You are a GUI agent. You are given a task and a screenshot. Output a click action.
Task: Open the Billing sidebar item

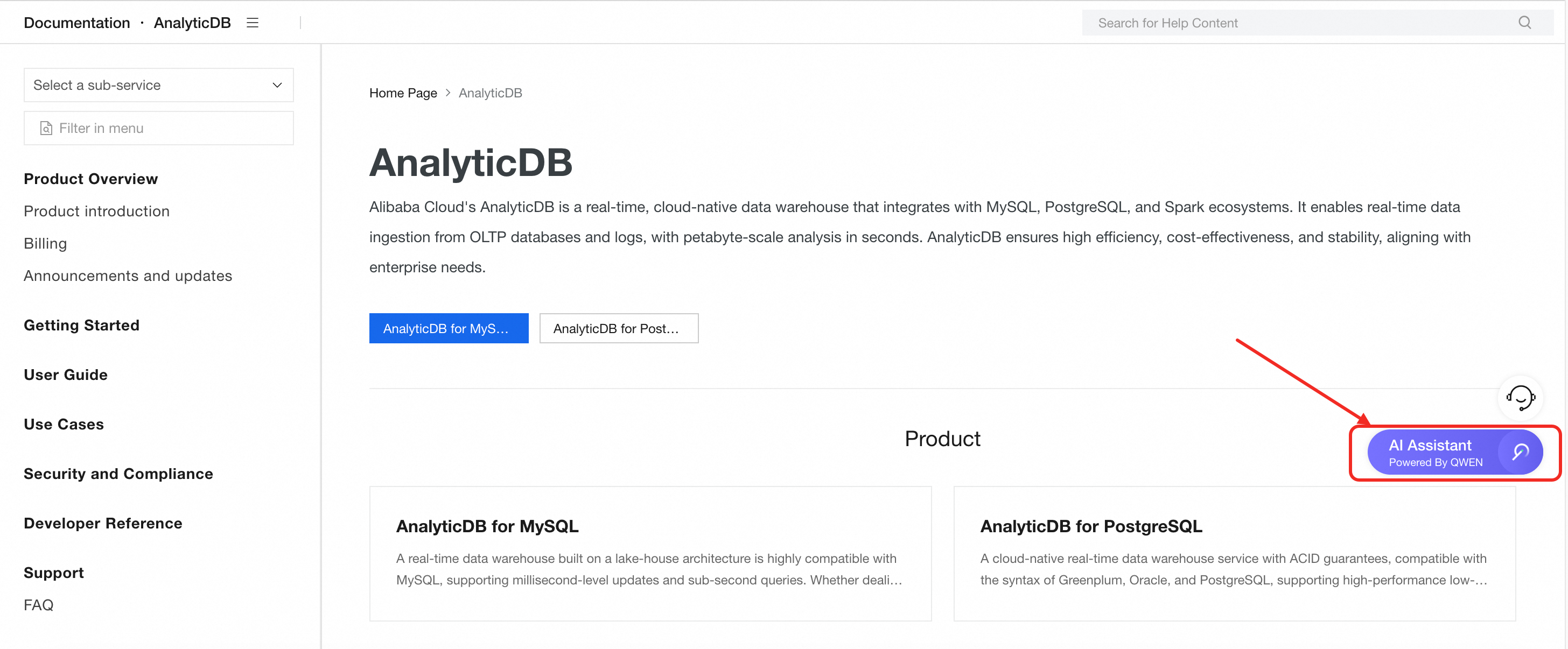coord(46,243)
